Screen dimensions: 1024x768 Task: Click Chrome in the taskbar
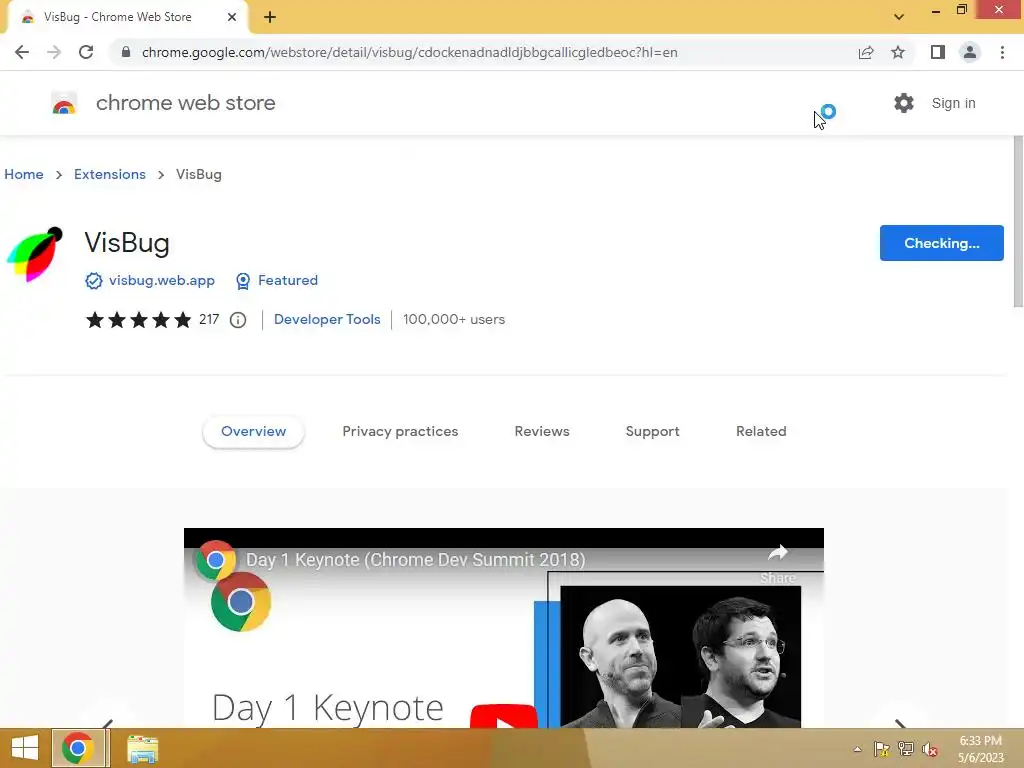point(78,748)
